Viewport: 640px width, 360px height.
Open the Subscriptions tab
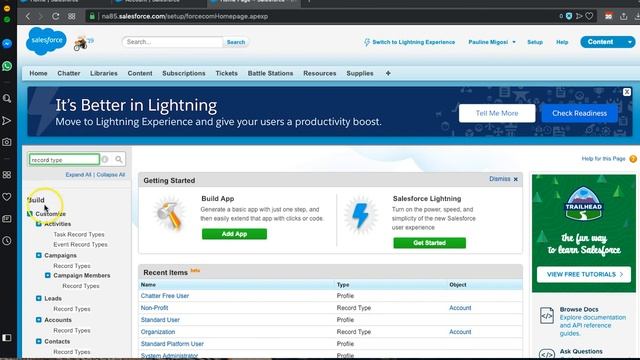pyautogui.click(x=184, y=73)
